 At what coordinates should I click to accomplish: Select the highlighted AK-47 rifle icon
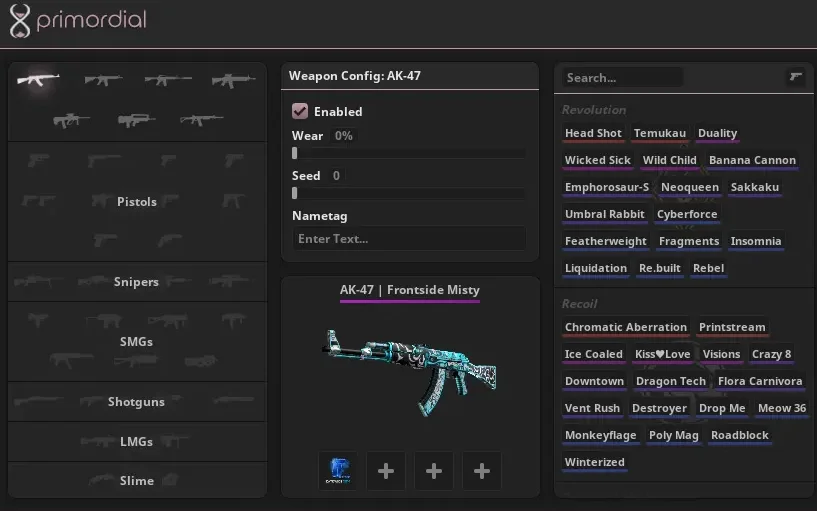point(38,80)
